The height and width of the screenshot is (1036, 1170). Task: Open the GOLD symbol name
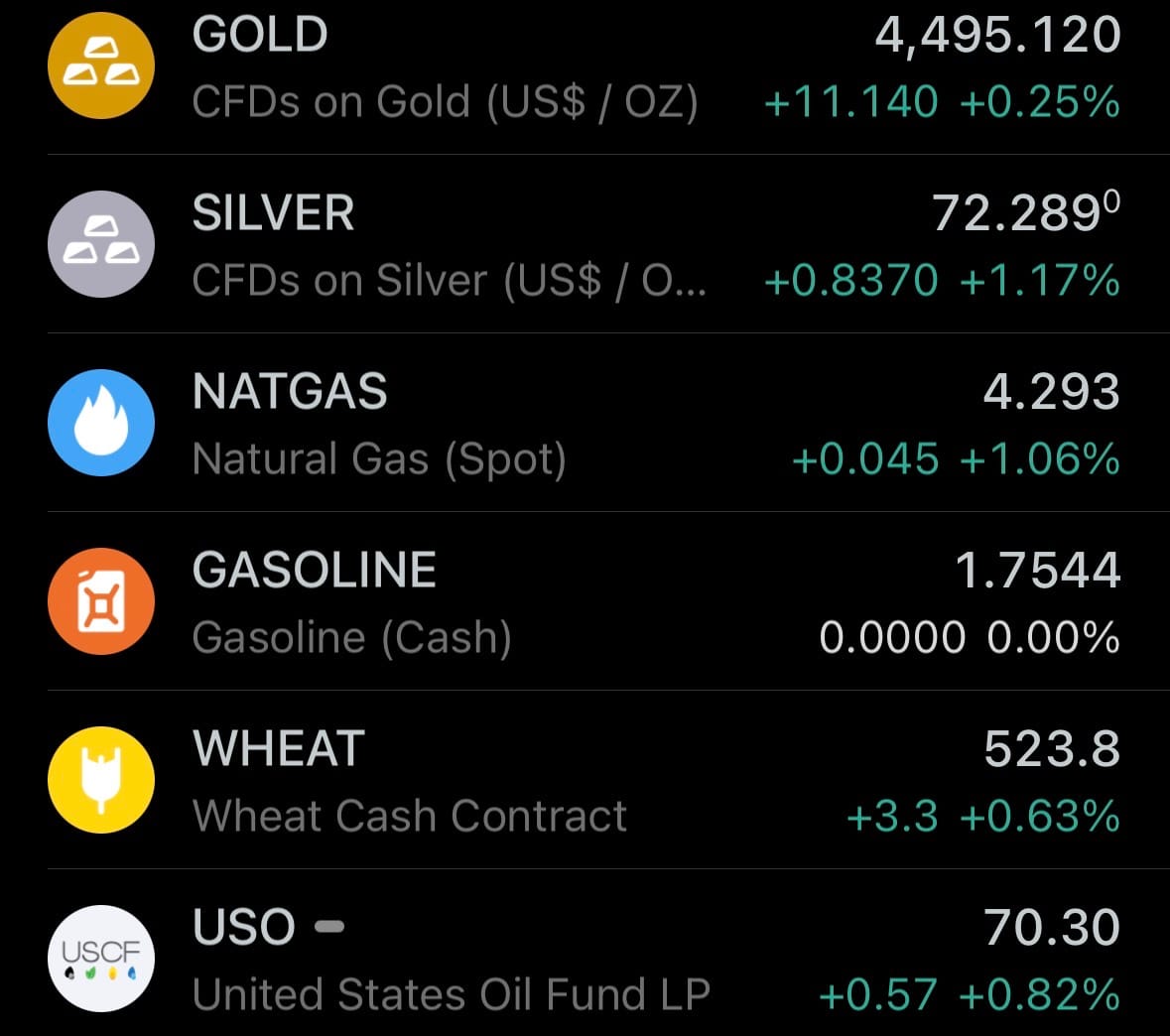tap(260, 35)
